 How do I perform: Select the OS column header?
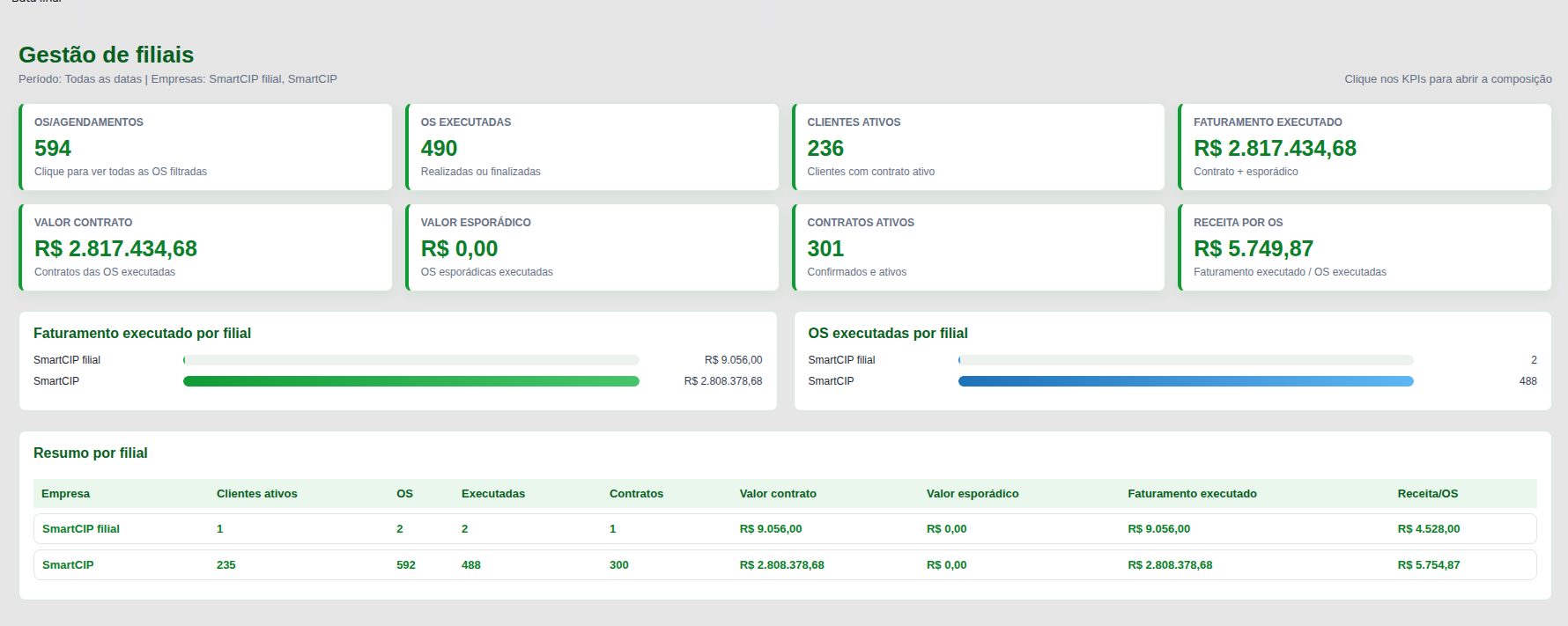pos(404,494)
